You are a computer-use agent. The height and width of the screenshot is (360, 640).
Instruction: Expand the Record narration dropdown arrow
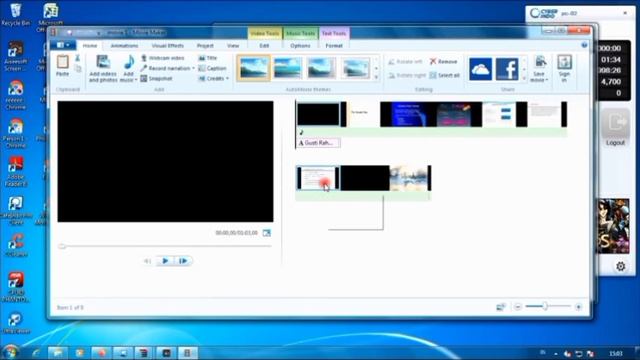pos(193,68)
